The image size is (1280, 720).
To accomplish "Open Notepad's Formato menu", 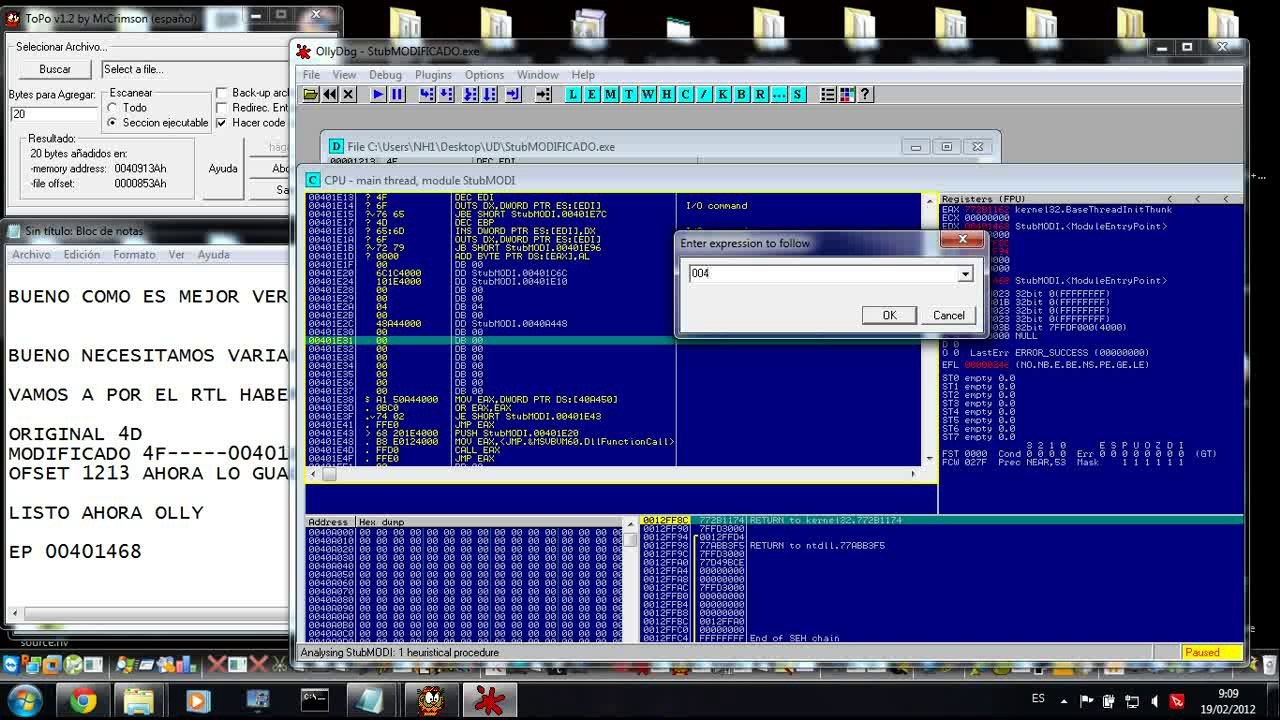I will pyautogui.click(x=134, y=255).
